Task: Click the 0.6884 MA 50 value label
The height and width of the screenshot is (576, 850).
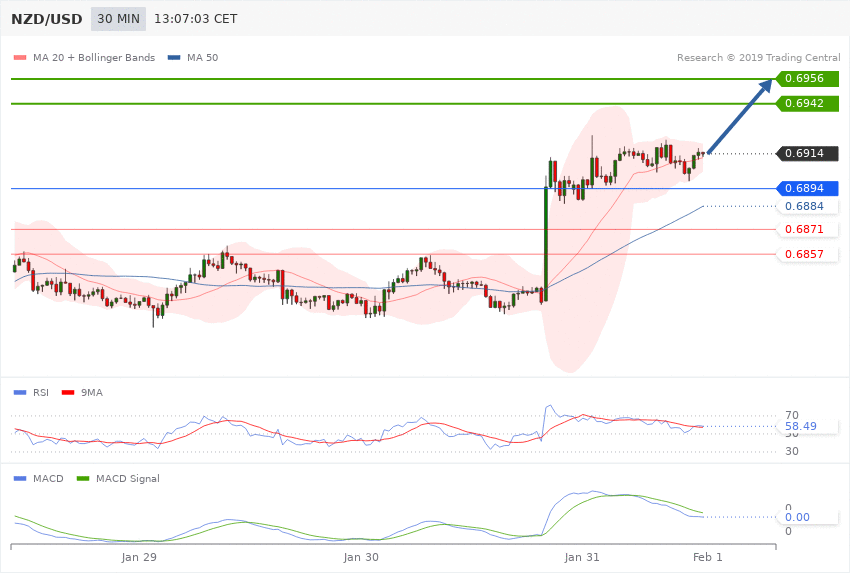Action: pos(808,206)
